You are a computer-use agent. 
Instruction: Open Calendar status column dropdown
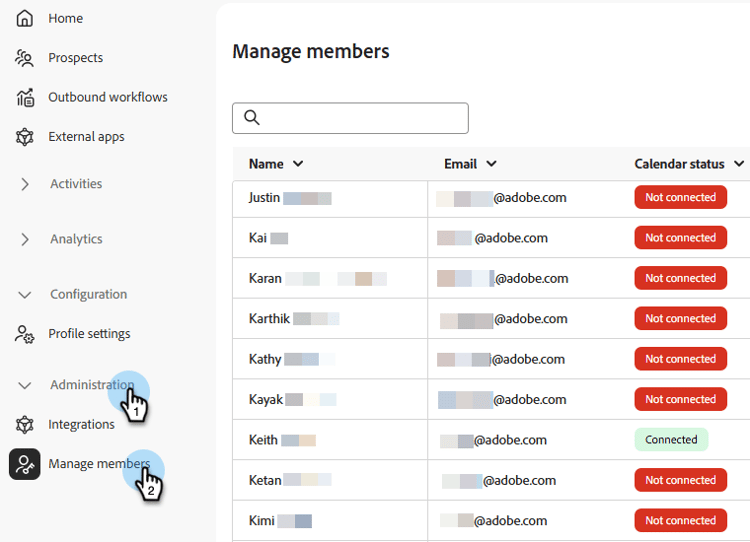click(739, 164)
